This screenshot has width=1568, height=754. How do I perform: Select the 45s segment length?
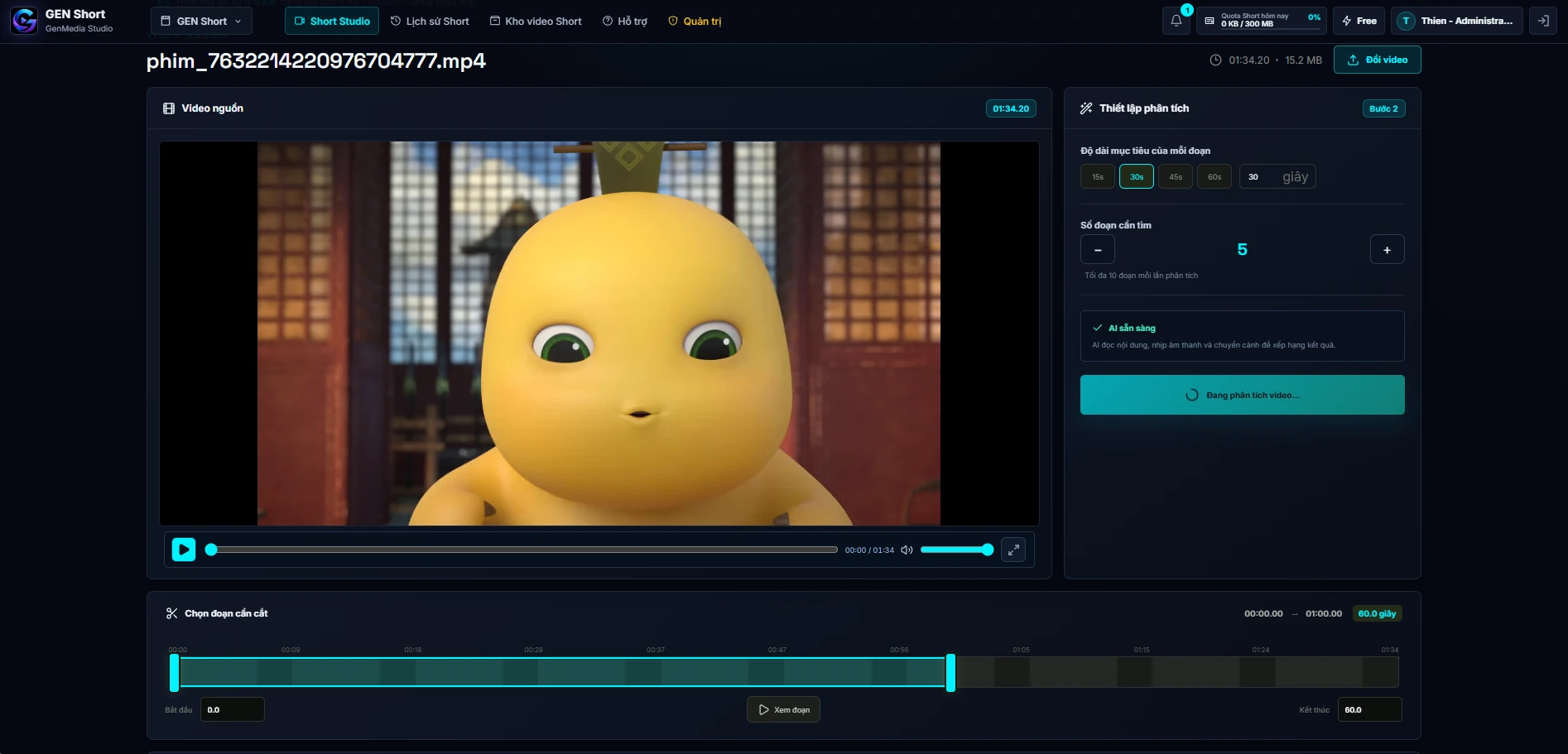(1176, 176)
